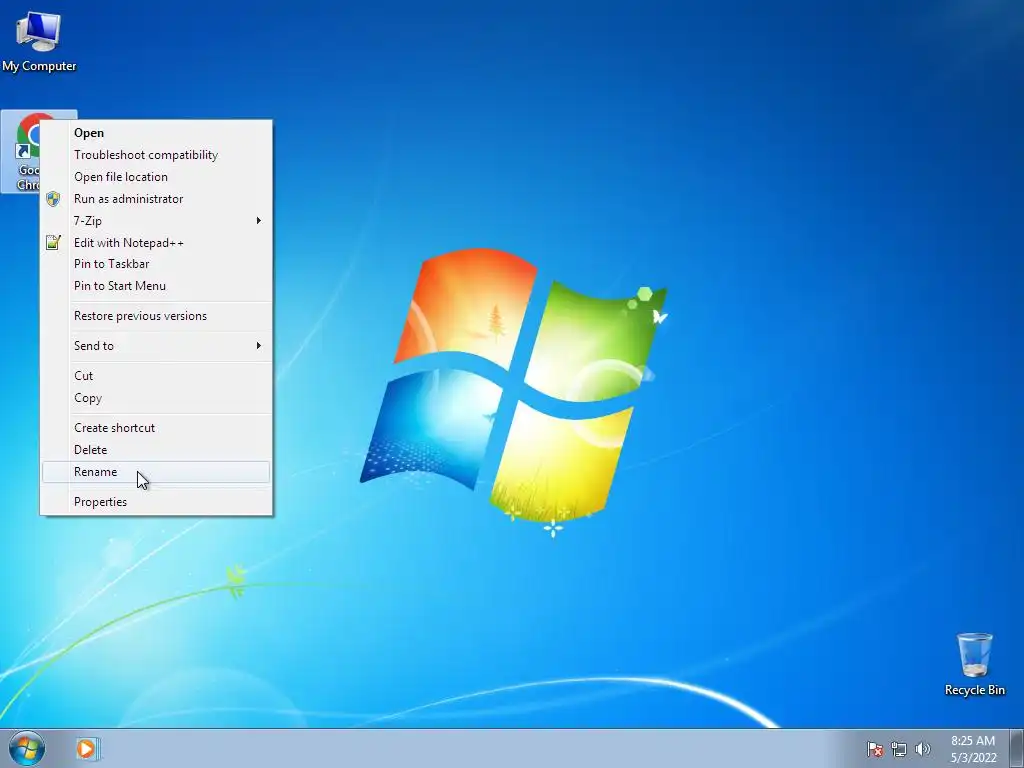
Task: Select Run as administrator
Action: coord(156,199)
